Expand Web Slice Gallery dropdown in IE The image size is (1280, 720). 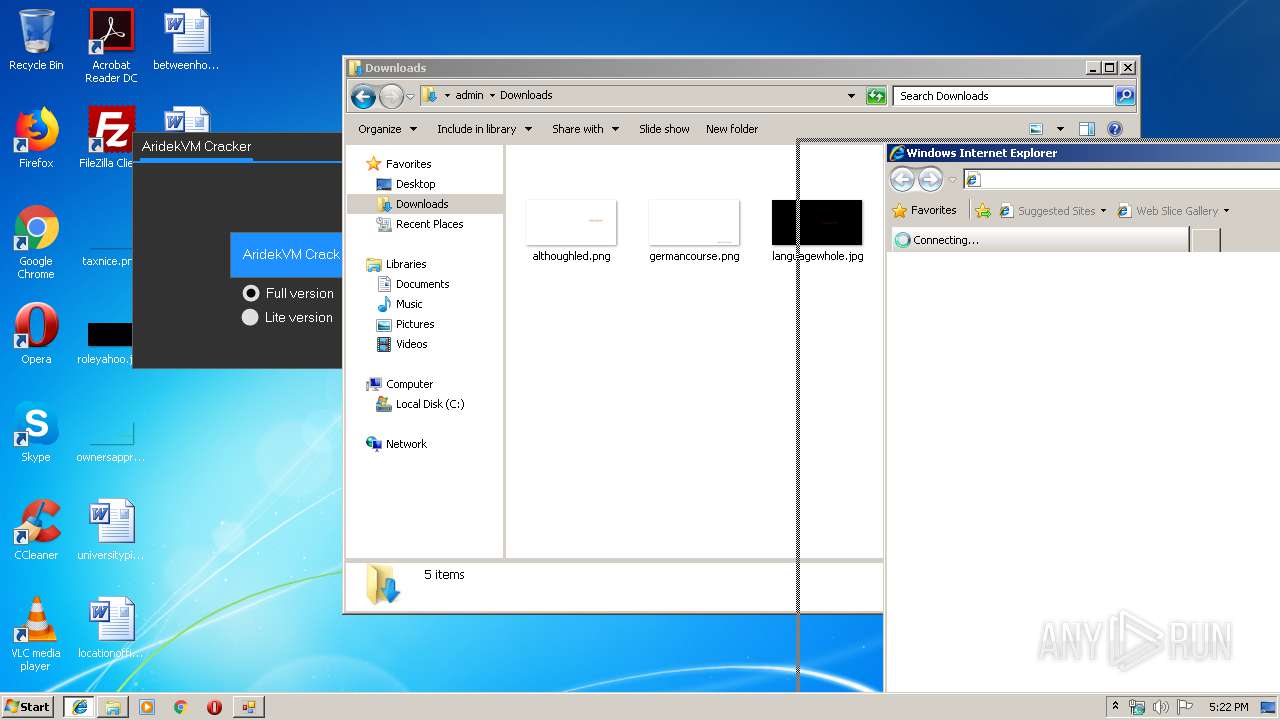pos(1226,211)
